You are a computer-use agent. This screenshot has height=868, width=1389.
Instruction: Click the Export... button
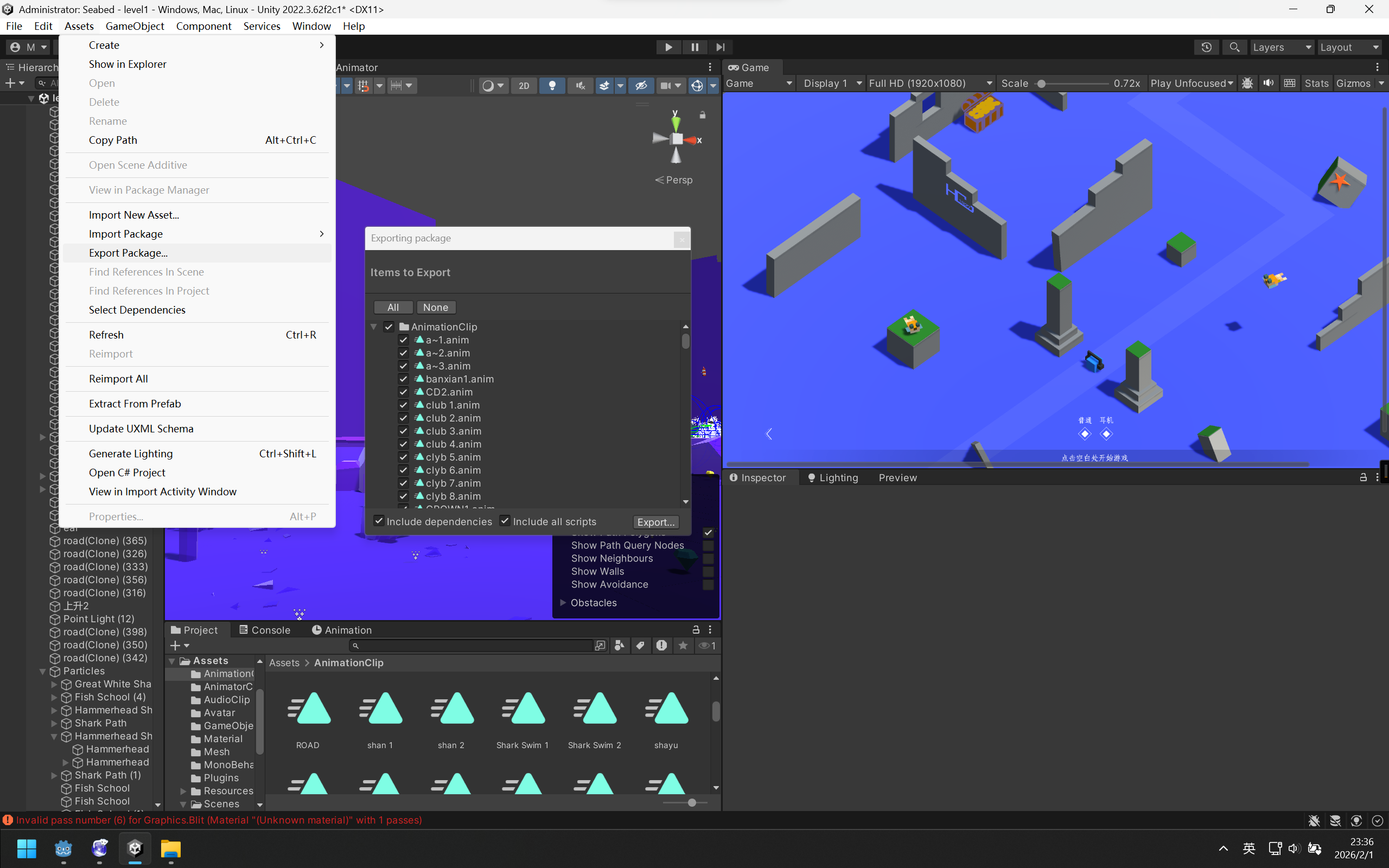coord(656,522)
